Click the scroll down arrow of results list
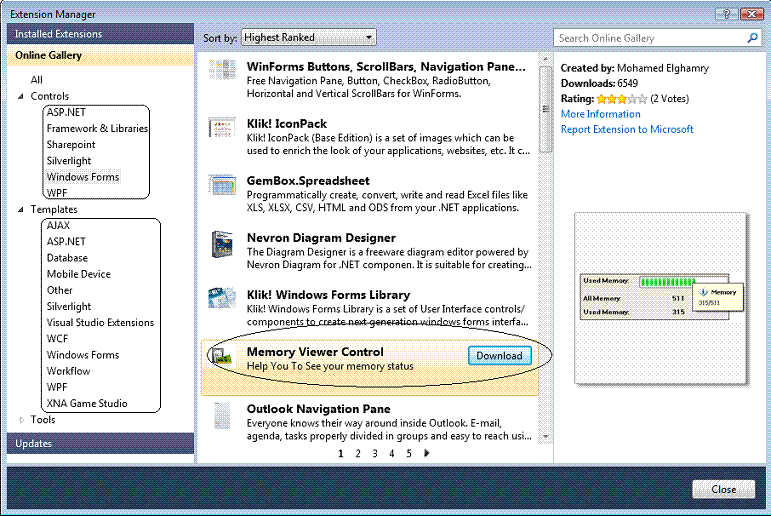The image size is (771, 516). tap(545, 437)
